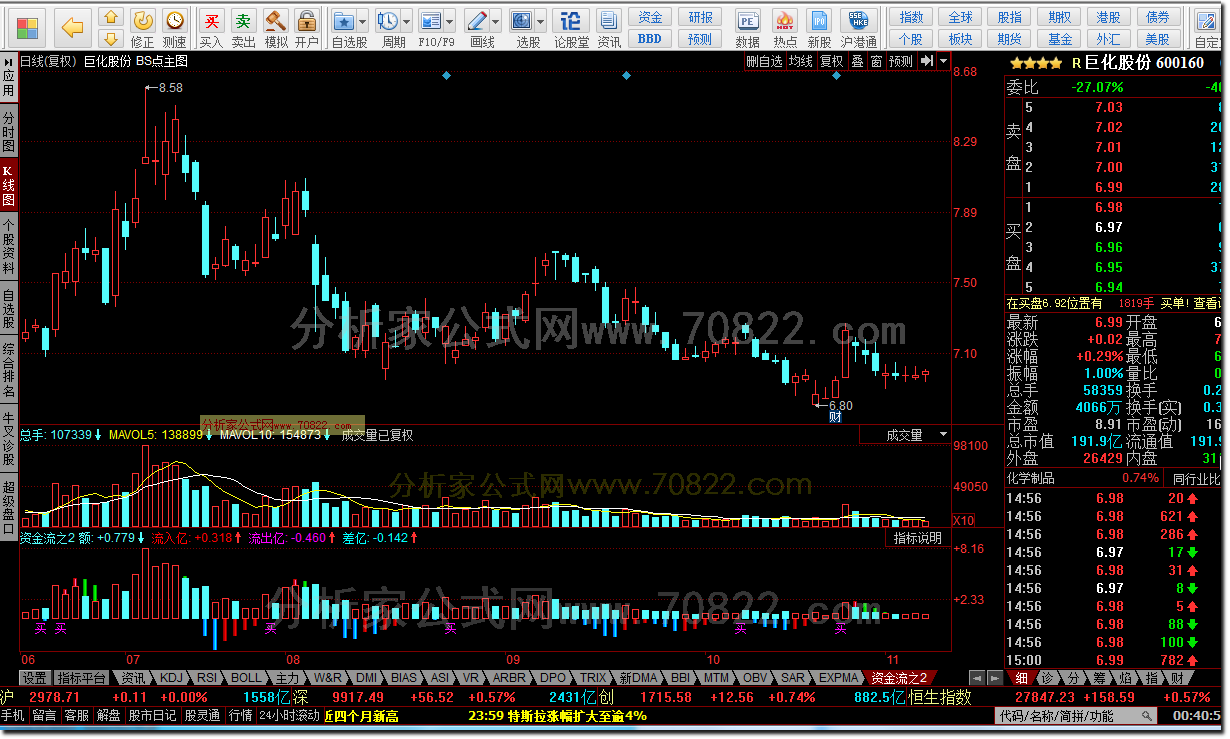Toggle the 均线 moving average display

(801, 61)
